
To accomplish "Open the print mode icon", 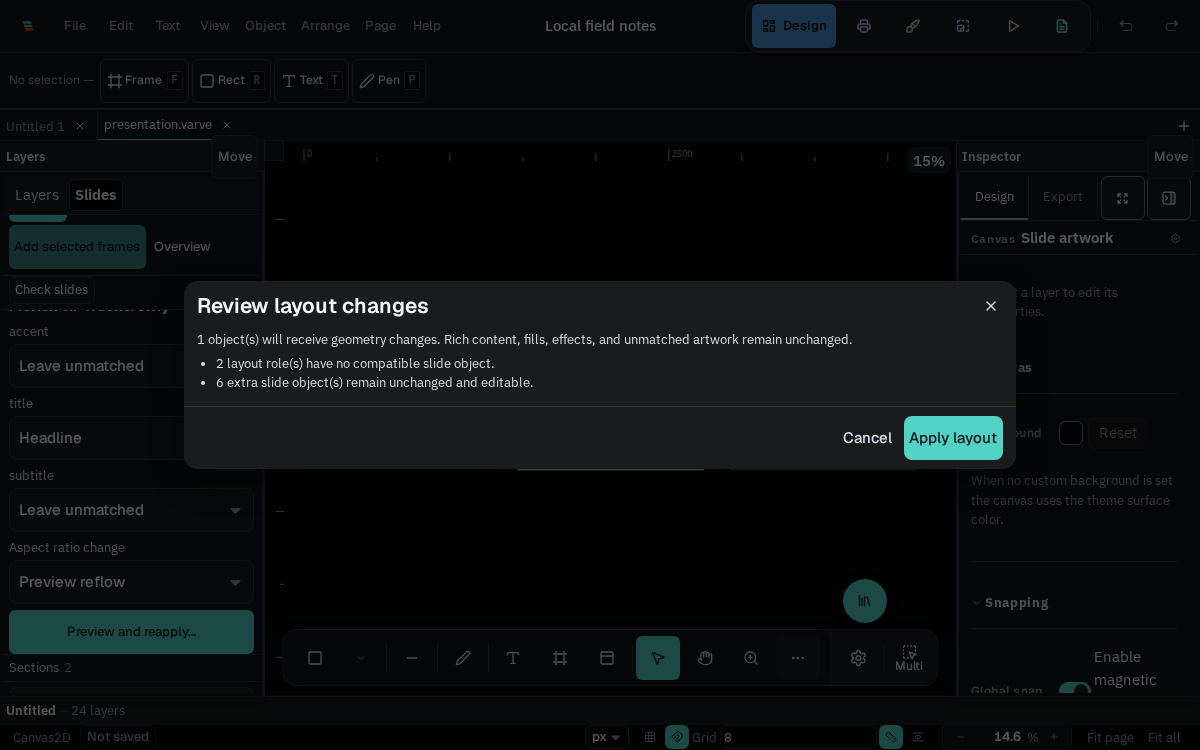I will coord(864,26).
